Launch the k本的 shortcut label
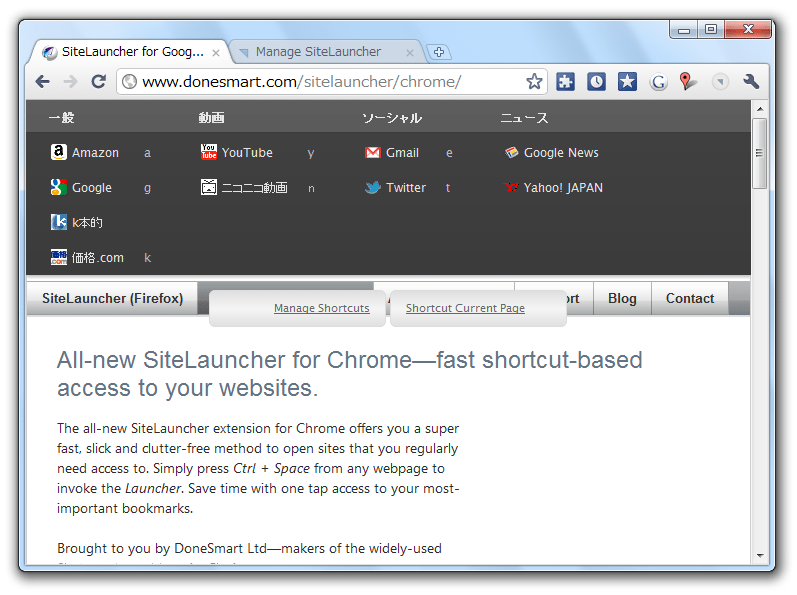Viewport: 797px width, 595px height. (87, 223)
